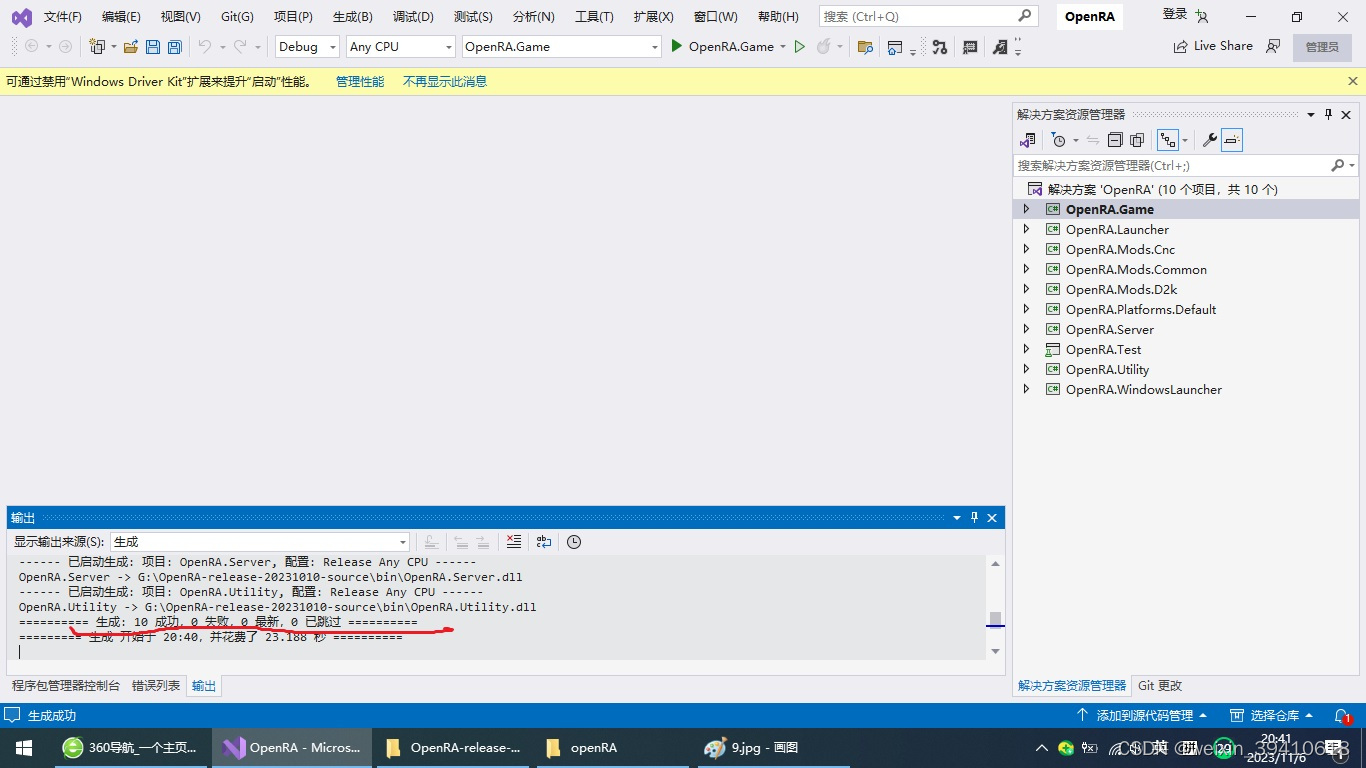1366x768 pixels.
Task: Click the notifications bell in status bar
Action: [1342, 716]
